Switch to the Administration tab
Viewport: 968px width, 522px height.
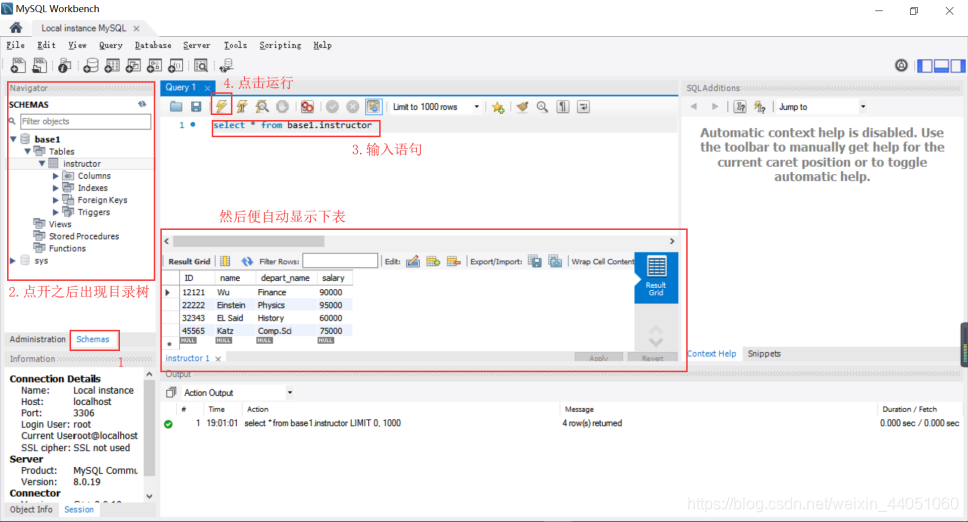(38, 339)
